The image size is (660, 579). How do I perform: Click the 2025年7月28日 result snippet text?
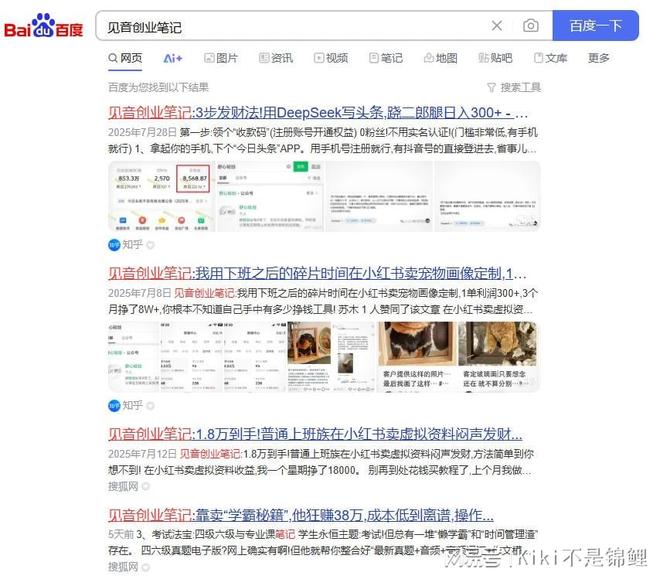pos(323,141)
